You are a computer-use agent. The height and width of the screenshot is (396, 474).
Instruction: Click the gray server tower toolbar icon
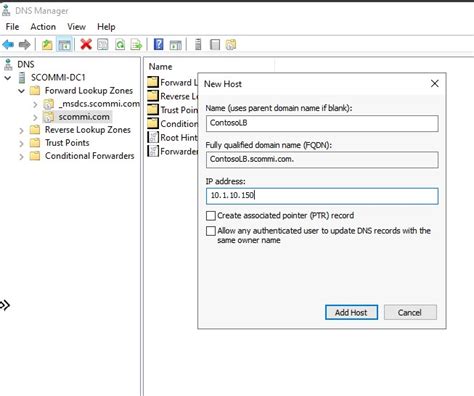point(198,44)
